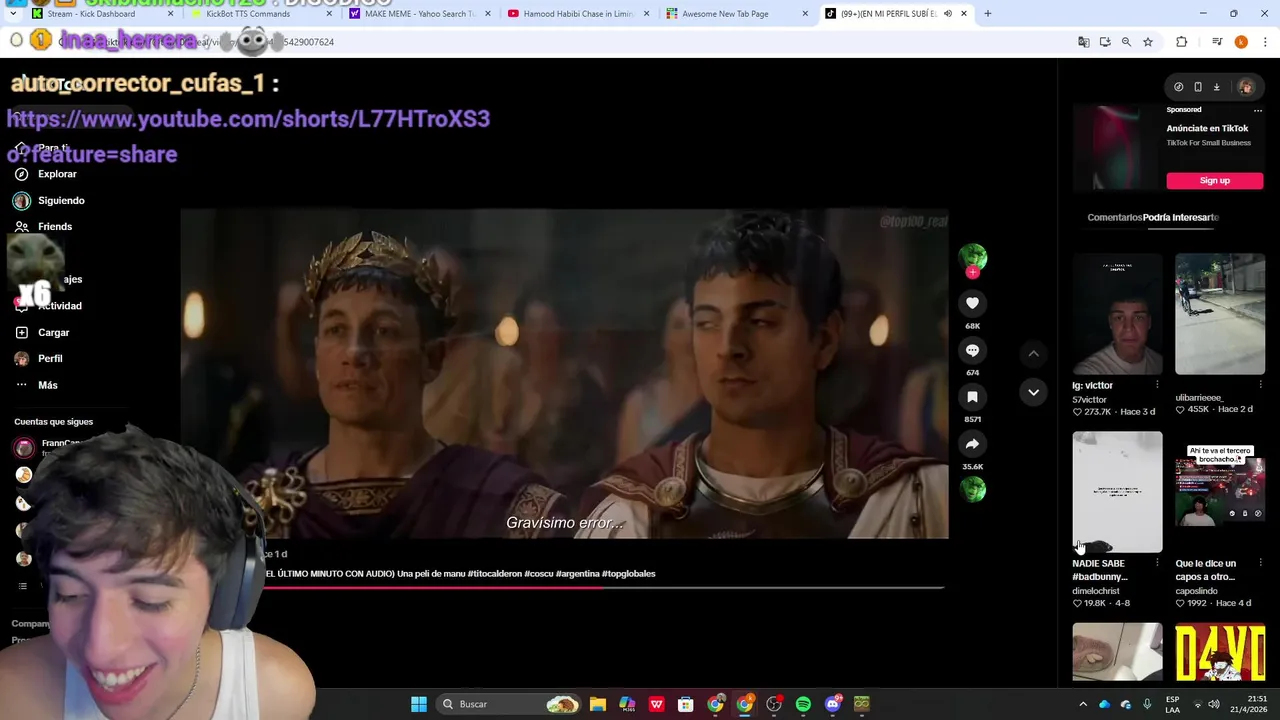Open more options for NADIE SABE video
Screen dimensions: 1280x720
click(1157, 563)
